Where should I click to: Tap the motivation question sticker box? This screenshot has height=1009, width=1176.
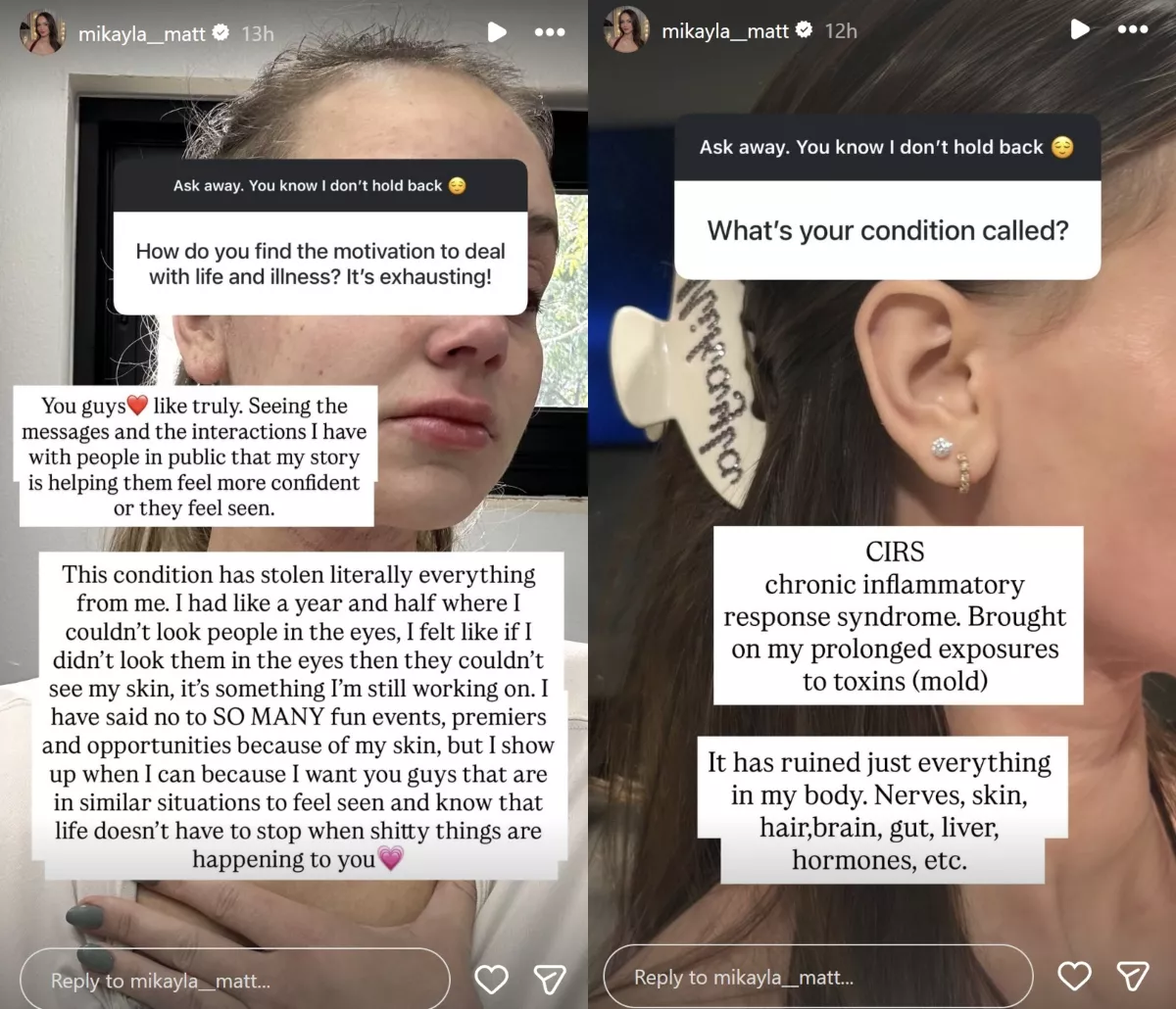pos(320,264)
